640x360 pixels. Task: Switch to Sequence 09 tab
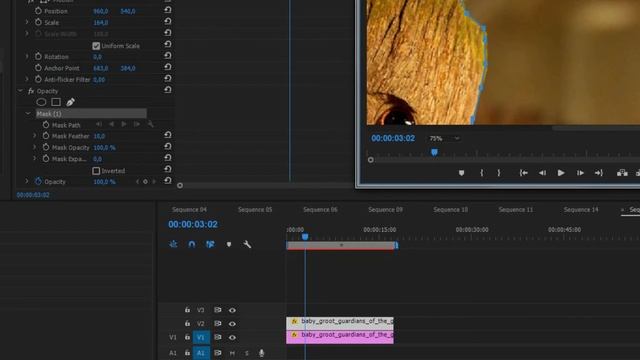[x=385, y=209]
